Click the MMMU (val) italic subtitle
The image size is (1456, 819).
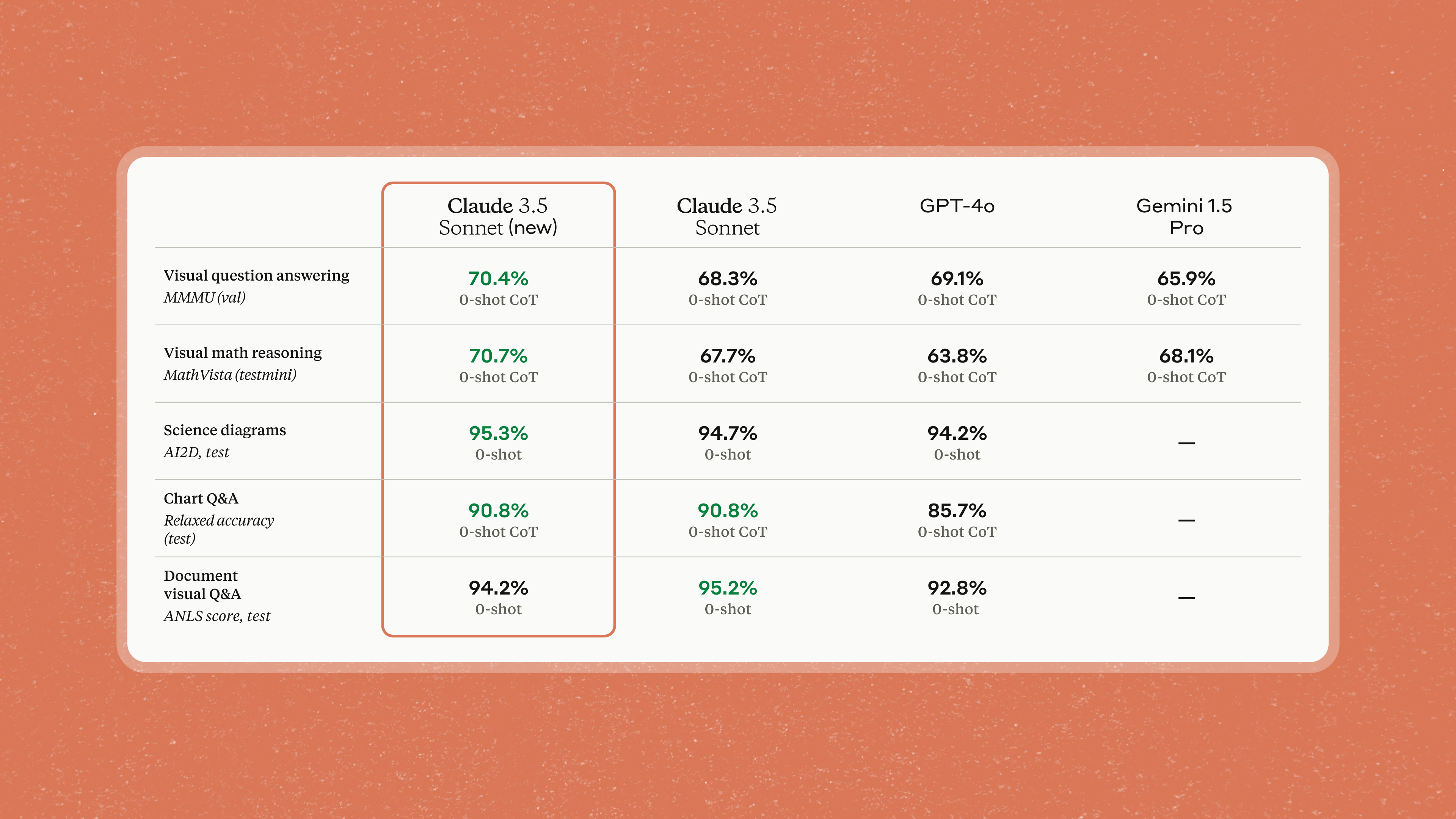205,297
